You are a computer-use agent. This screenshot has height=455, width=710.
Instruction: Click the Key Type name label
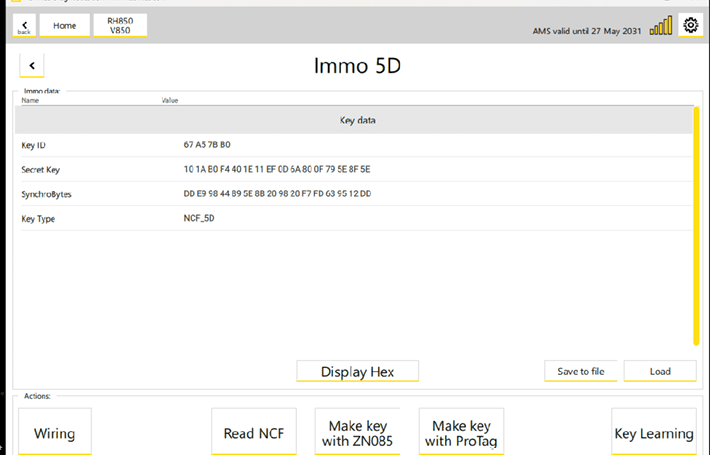(38, 219)
